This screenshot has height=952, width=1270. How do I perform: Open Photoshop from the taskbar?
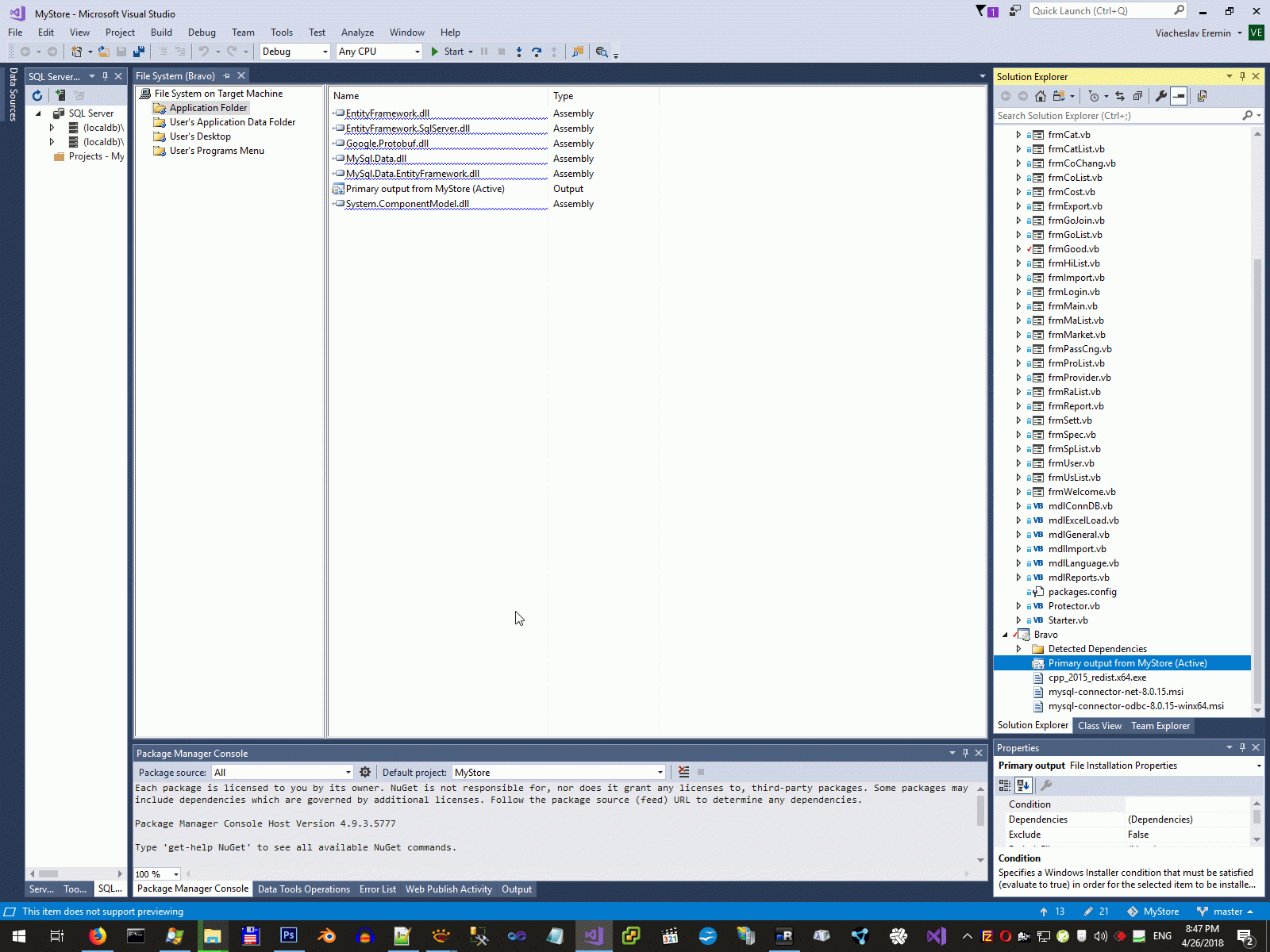288,936
